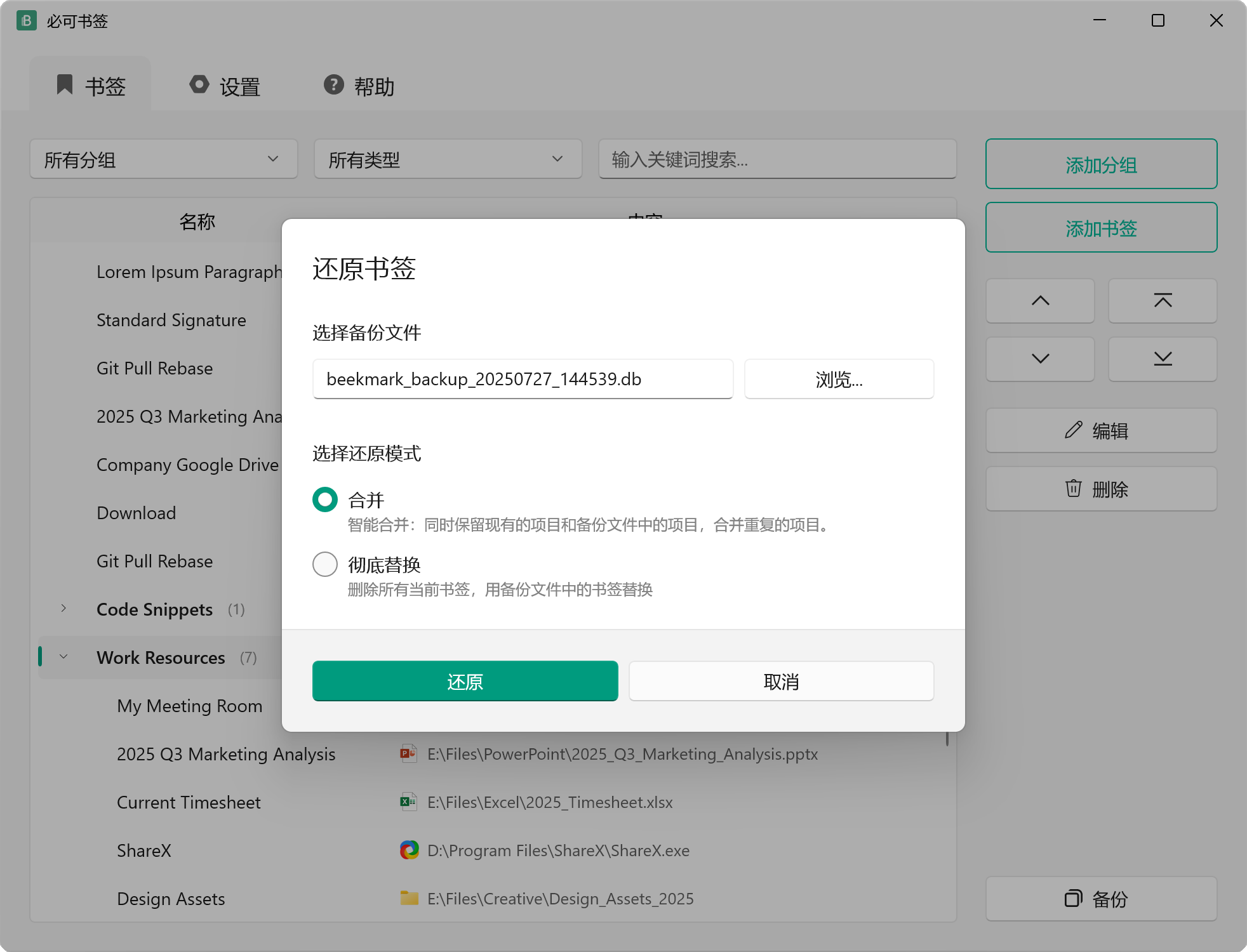Click the BeeKmark app logo icon
Image resolution: width=1247 pixels, height=952 pixels.
click(26, 21)
